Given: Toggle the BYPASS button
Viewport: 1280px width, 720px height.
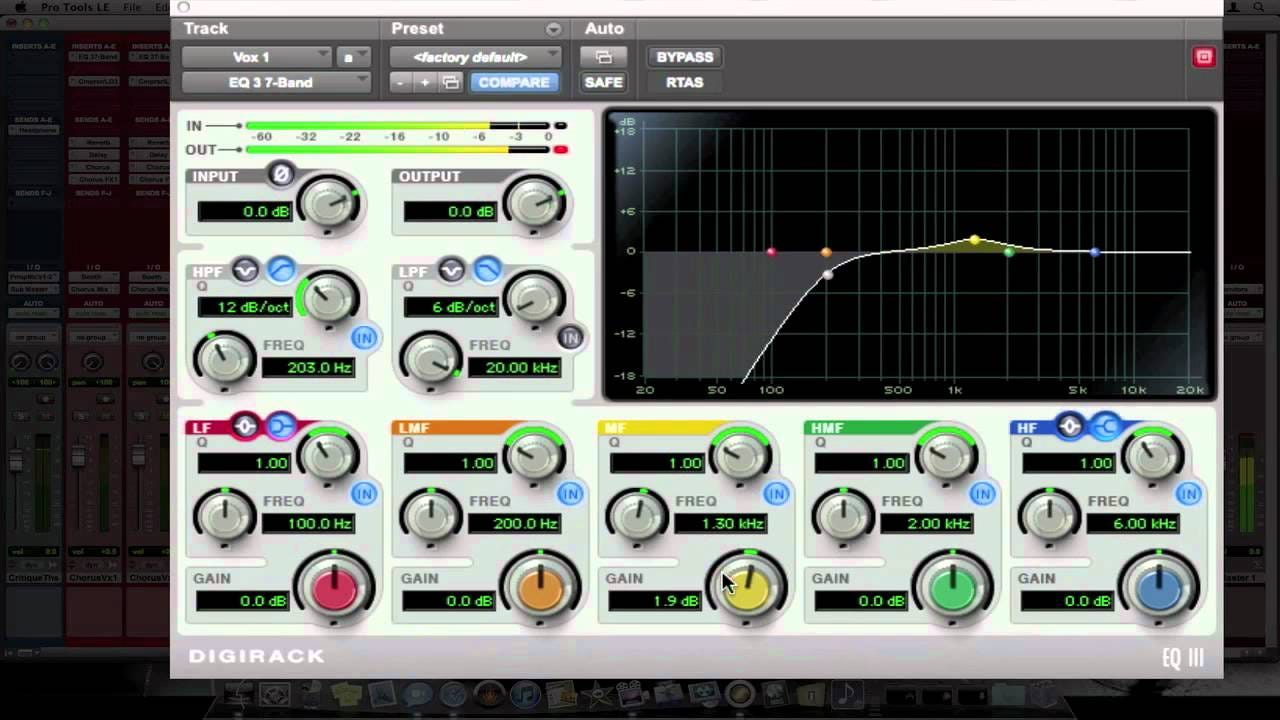Looking at the screenshot, I should coord(685,57).
